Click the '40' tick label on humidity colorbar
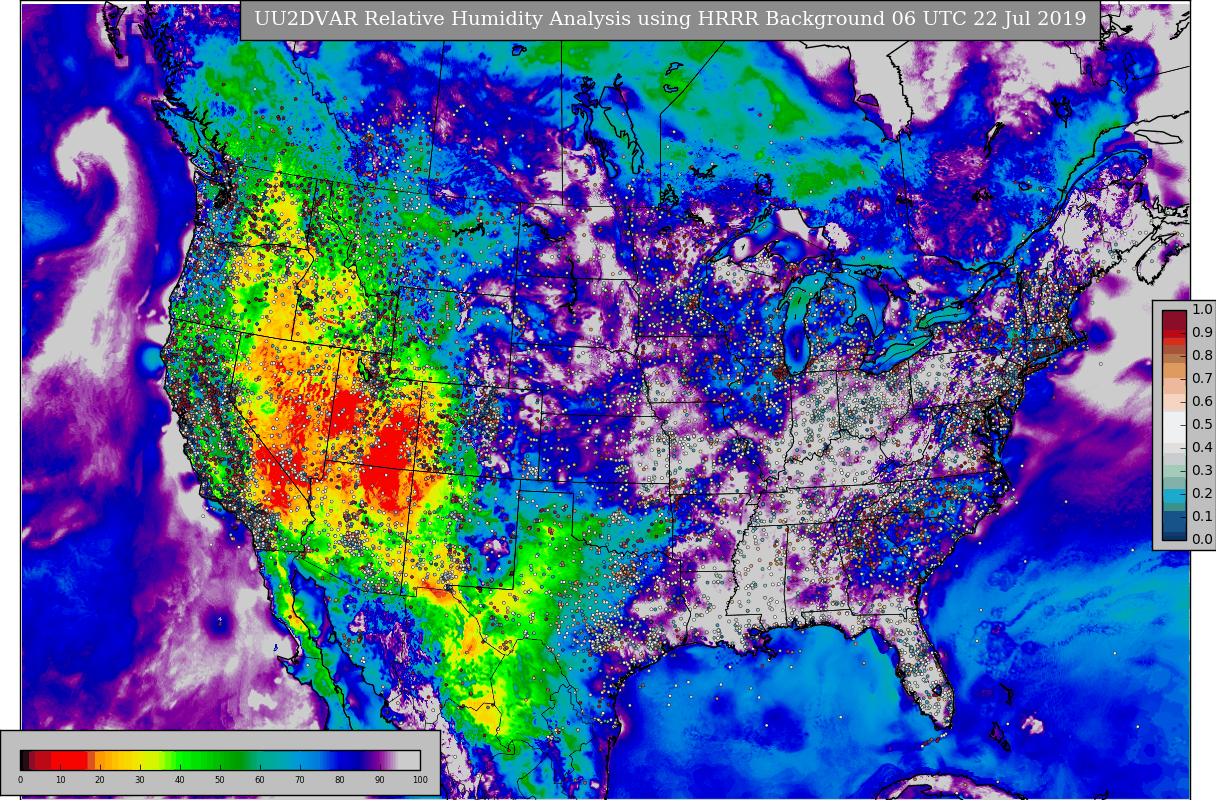Image resolution: width=1216 pixels, height=800 pixels. (180, 780)
